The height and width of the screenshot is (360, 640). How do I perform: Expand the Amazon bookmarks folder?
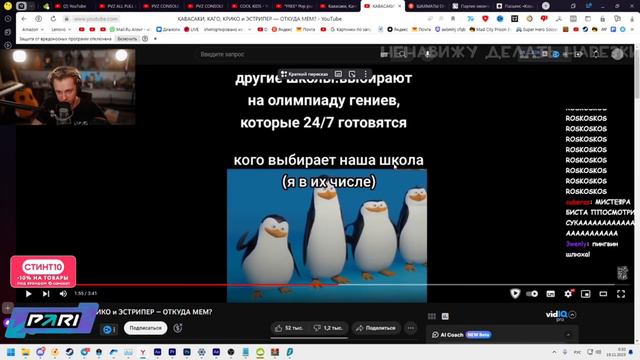32,29
